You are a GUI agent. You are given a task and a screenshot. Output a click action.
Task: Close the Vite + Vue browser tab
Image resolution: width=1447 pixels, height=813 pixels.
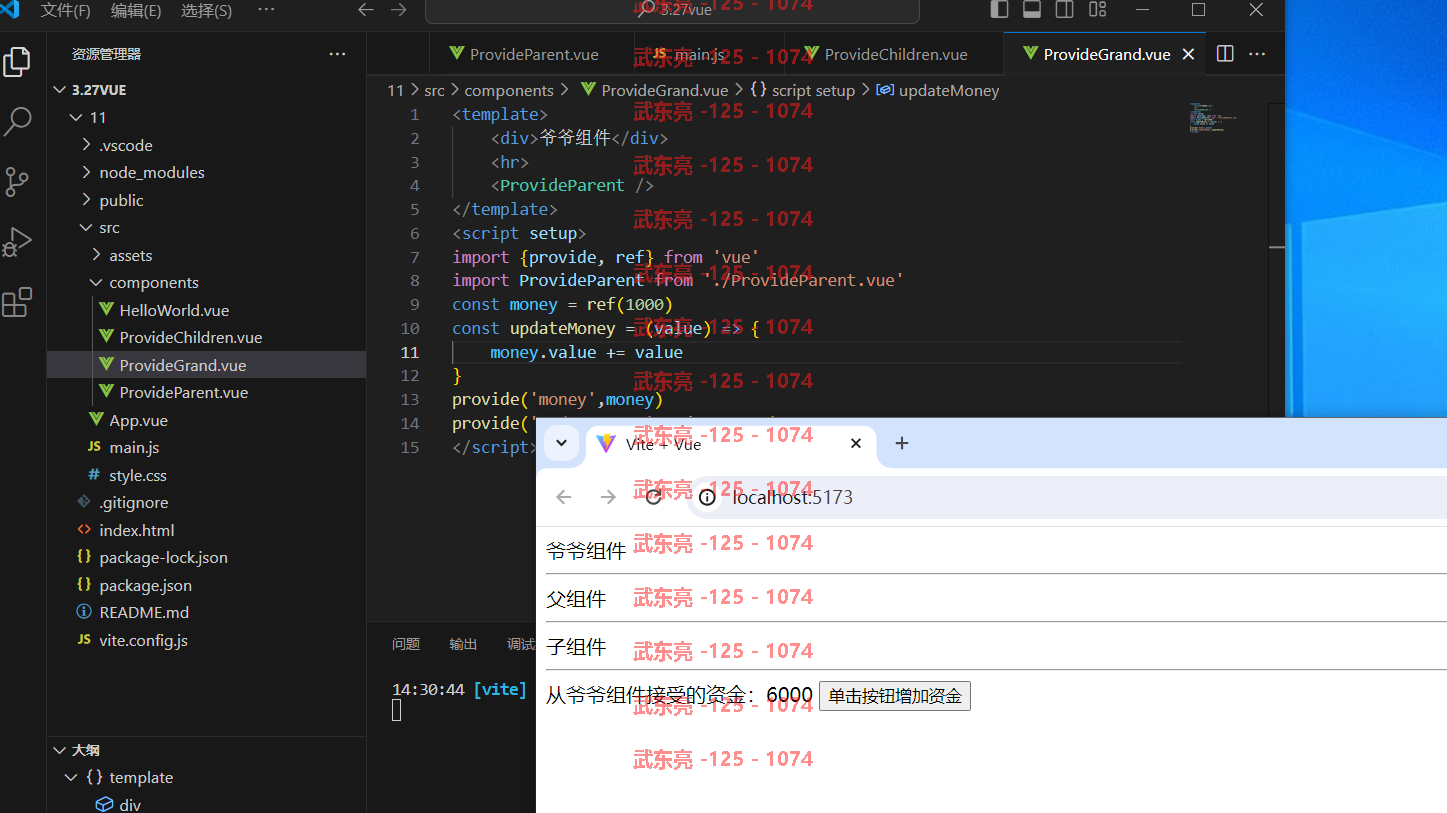(x=855, y=443)
